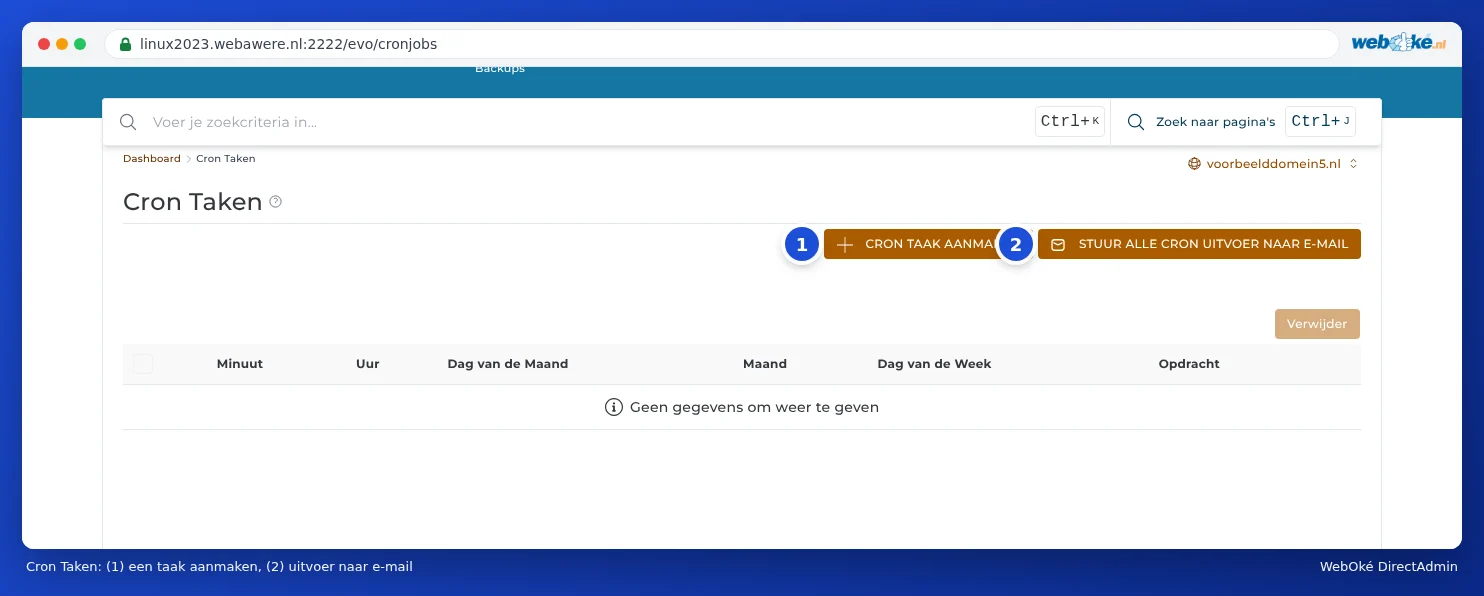Click the plus icon on Cron Taak Aanmaken
The height and width of the screenshot is (596, 1484).
coord(845,244)
